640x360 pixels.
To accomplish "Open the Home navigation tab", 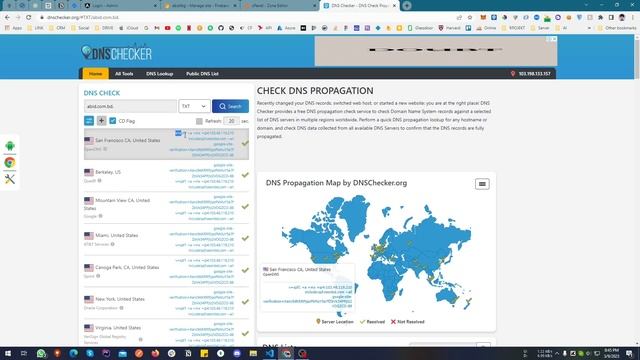I will 96,74.
